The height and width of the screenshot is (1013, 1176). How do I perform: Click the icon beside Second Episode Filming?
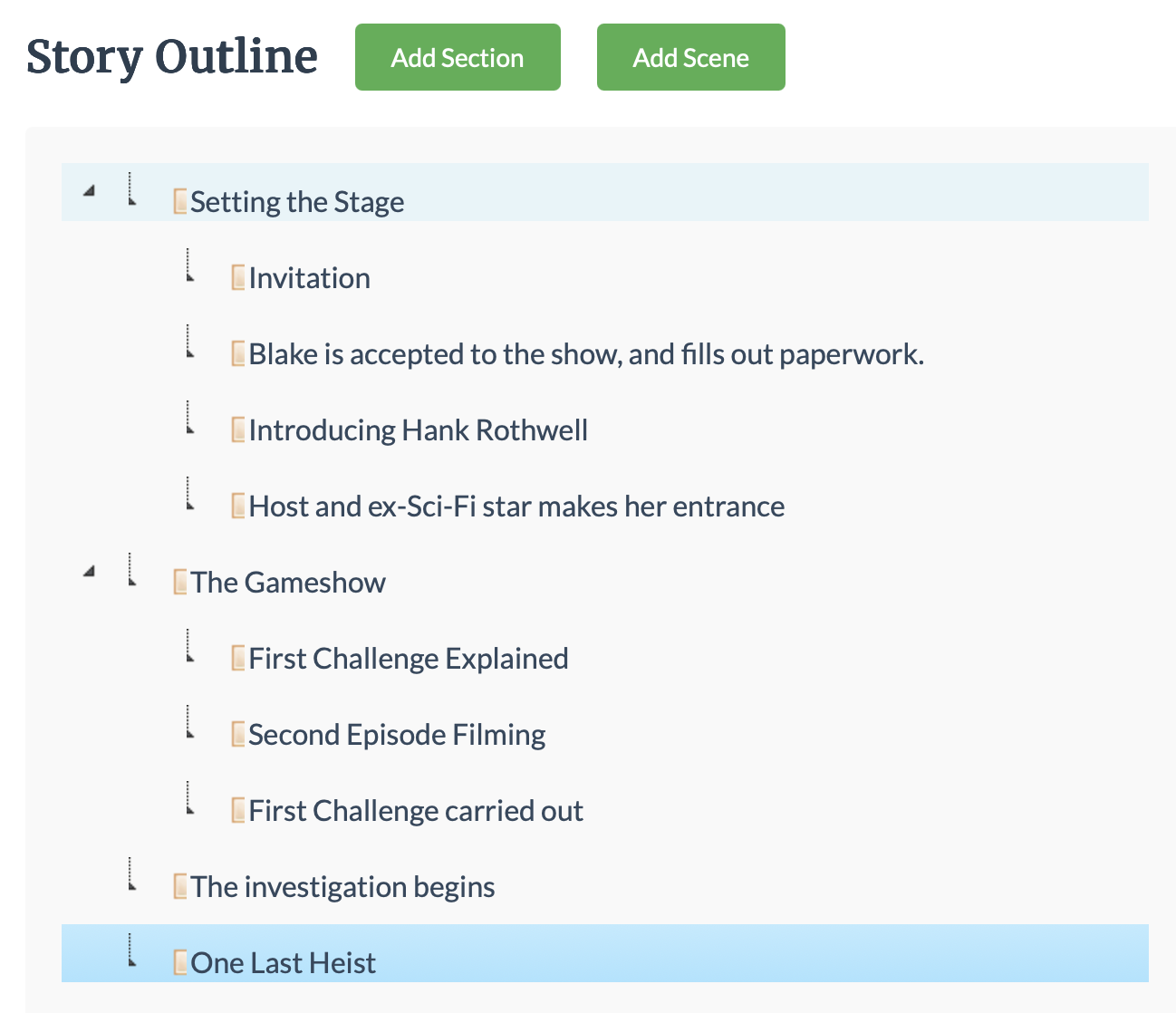pos(238,734)
